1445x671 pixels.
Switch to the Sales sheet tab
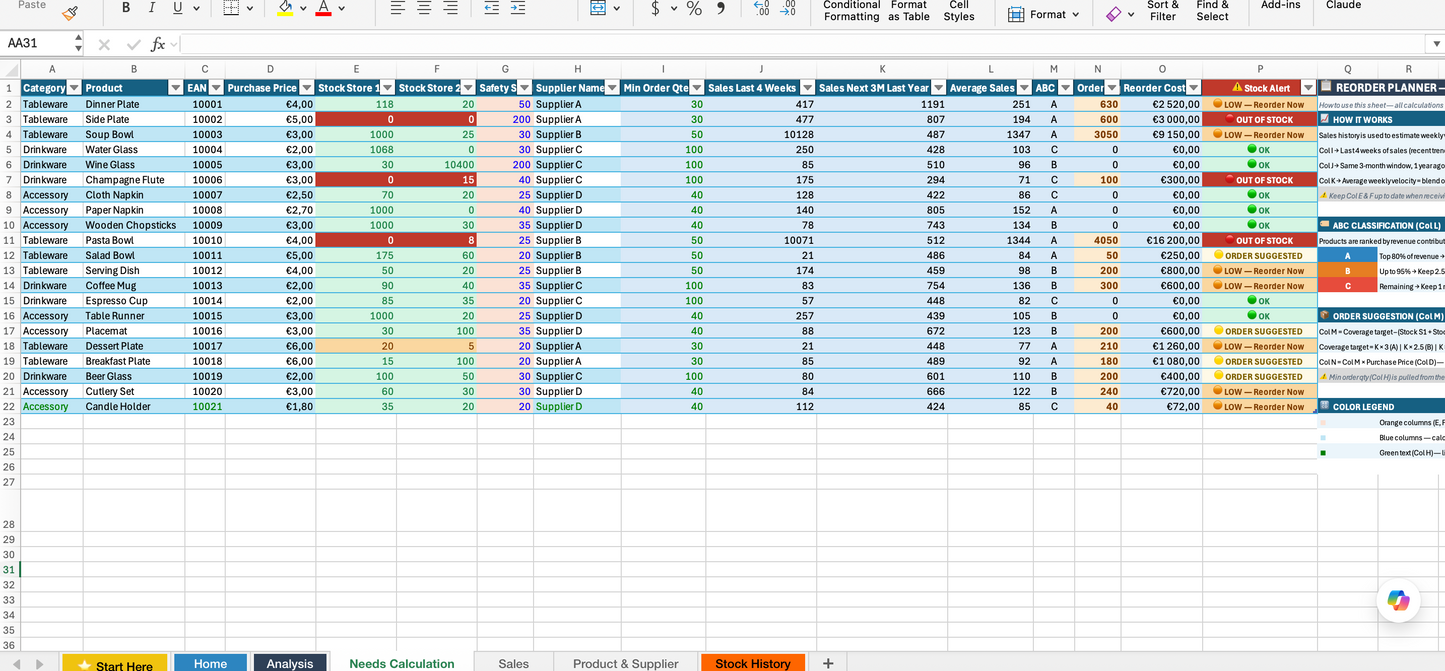[x=513, y=664]
